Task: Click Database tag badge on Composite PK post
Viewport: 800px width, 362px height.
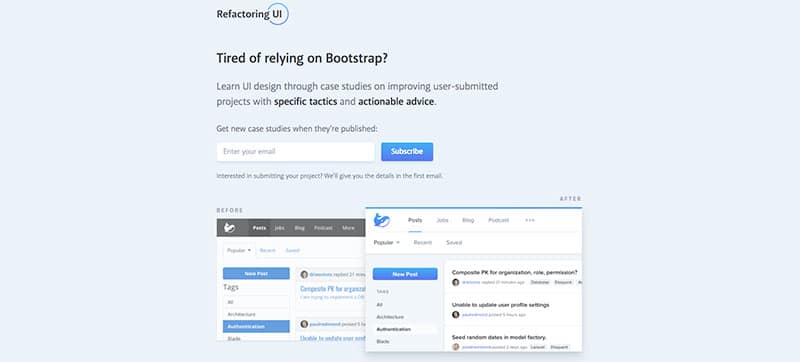Action: (540, 282)
